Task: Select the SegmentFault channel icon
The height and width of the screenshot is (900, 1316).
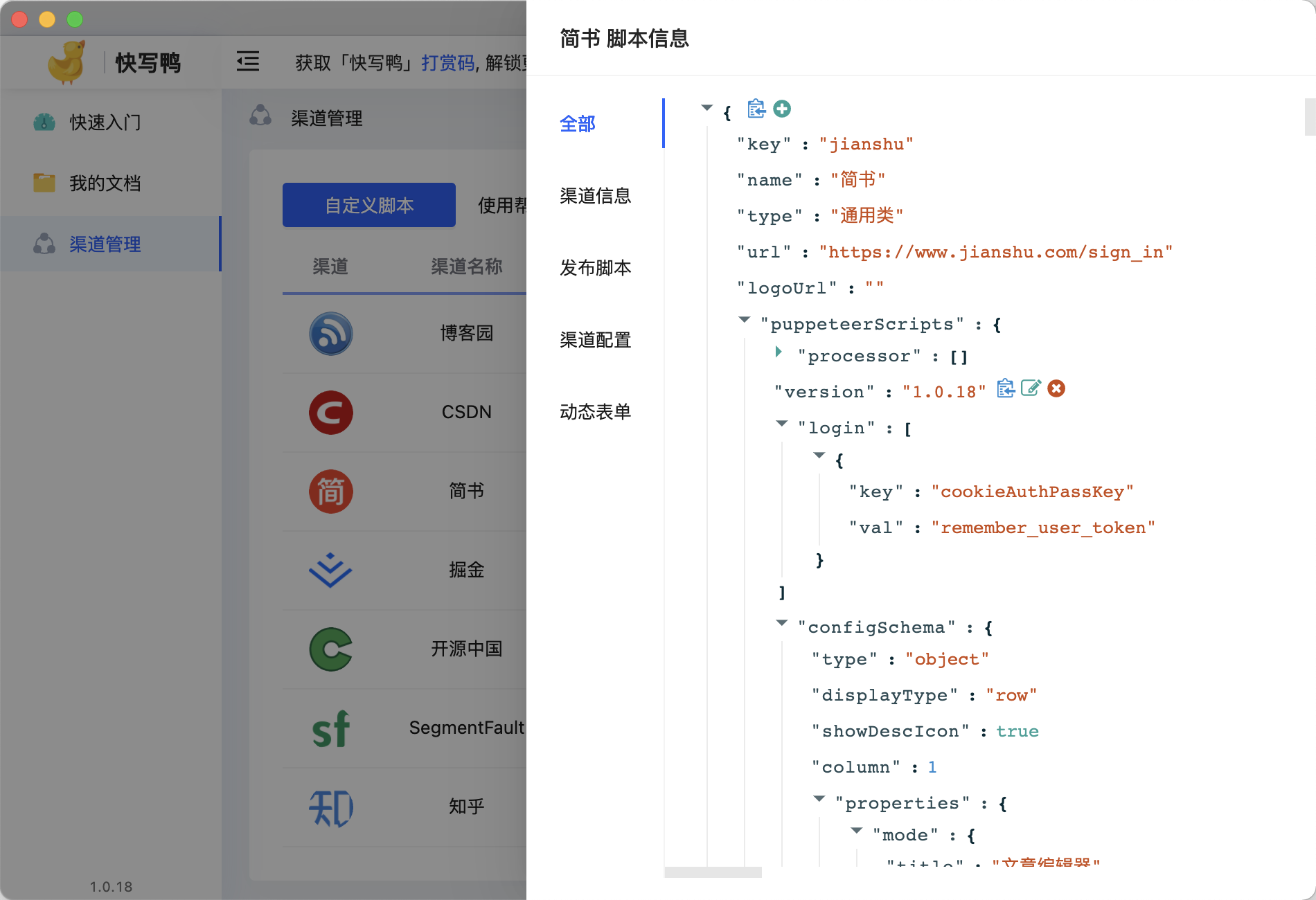Action: (x=331, y=728)
